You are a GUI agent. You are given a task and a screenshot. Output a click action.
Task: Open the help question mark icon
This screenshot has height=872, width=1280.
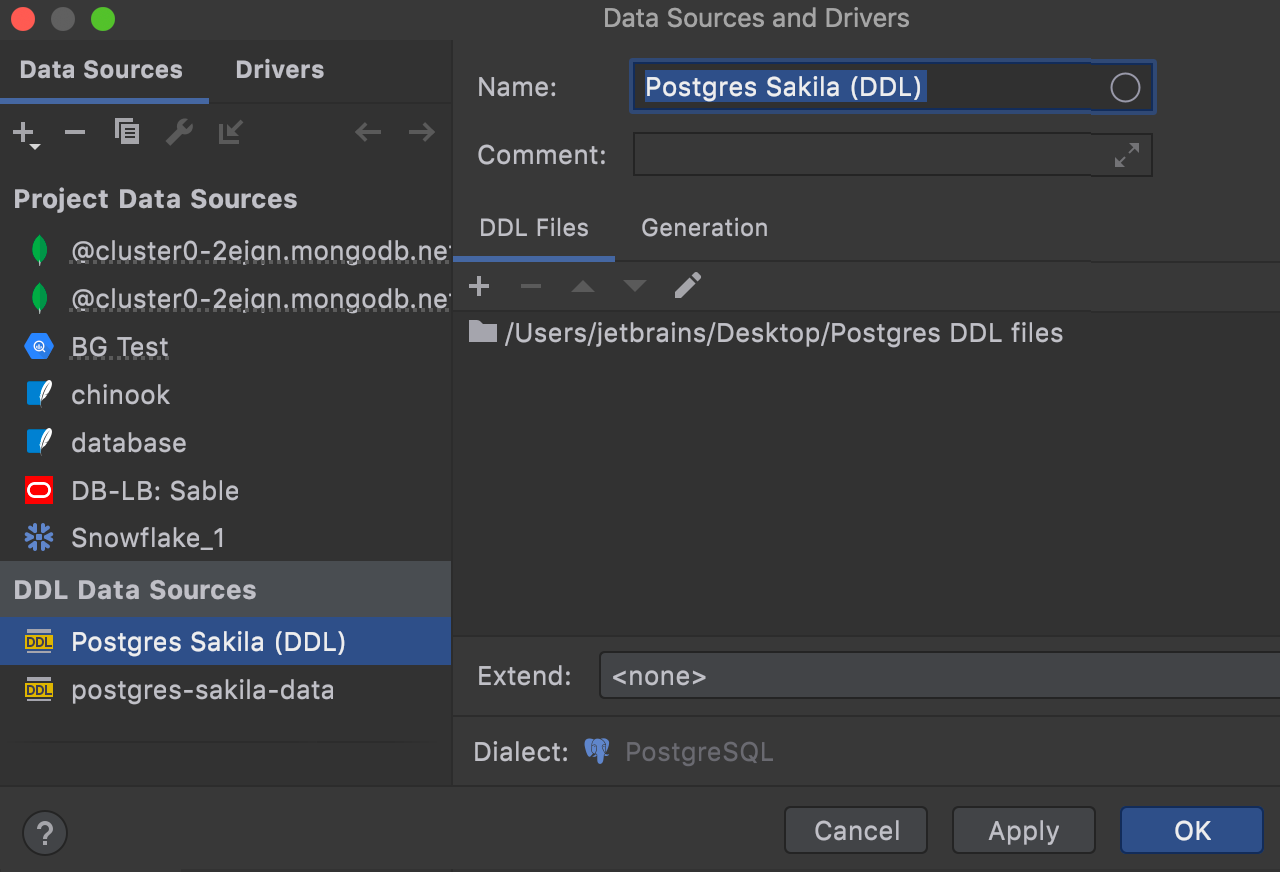(44, 831)
